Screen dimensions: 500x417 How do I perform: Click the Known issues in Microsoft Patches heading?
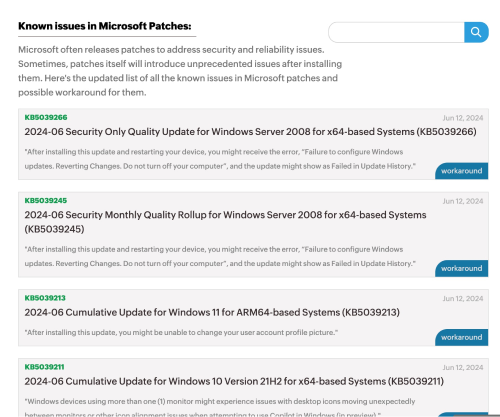(105, 26)
